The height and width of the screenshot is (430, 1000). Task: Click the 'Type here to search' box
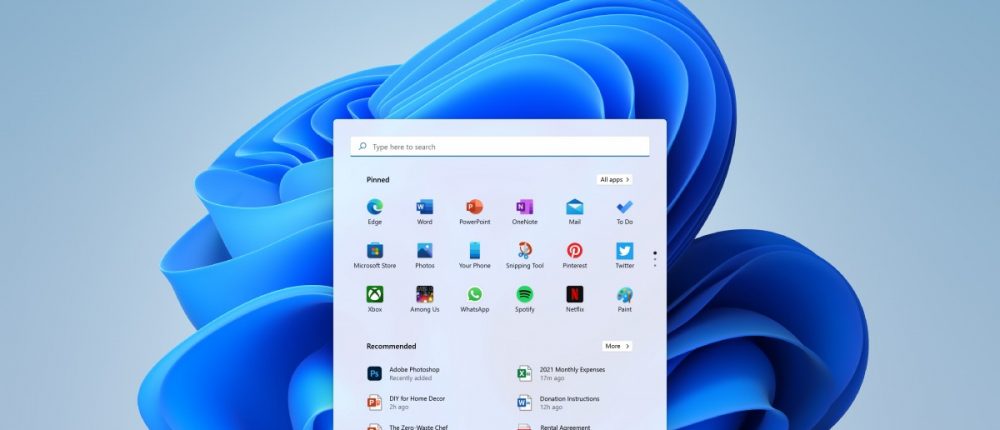500,147
